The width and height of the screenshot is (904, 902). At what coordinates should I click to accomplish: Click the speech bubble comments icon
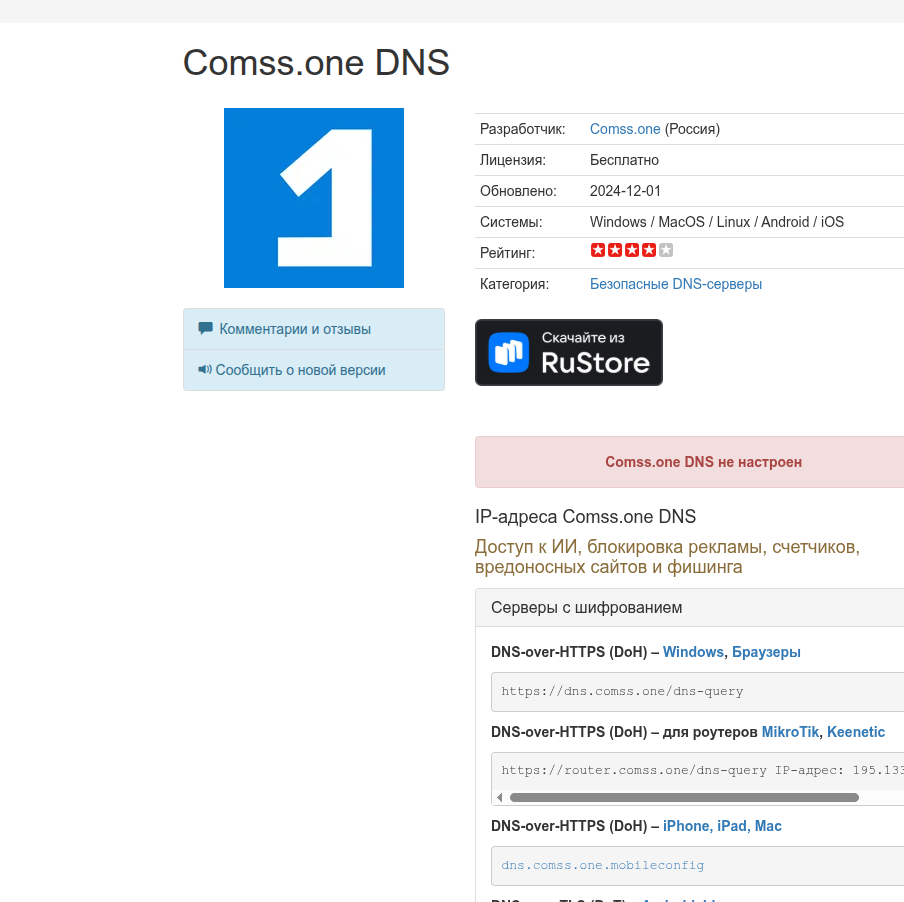tap(205, 329)
